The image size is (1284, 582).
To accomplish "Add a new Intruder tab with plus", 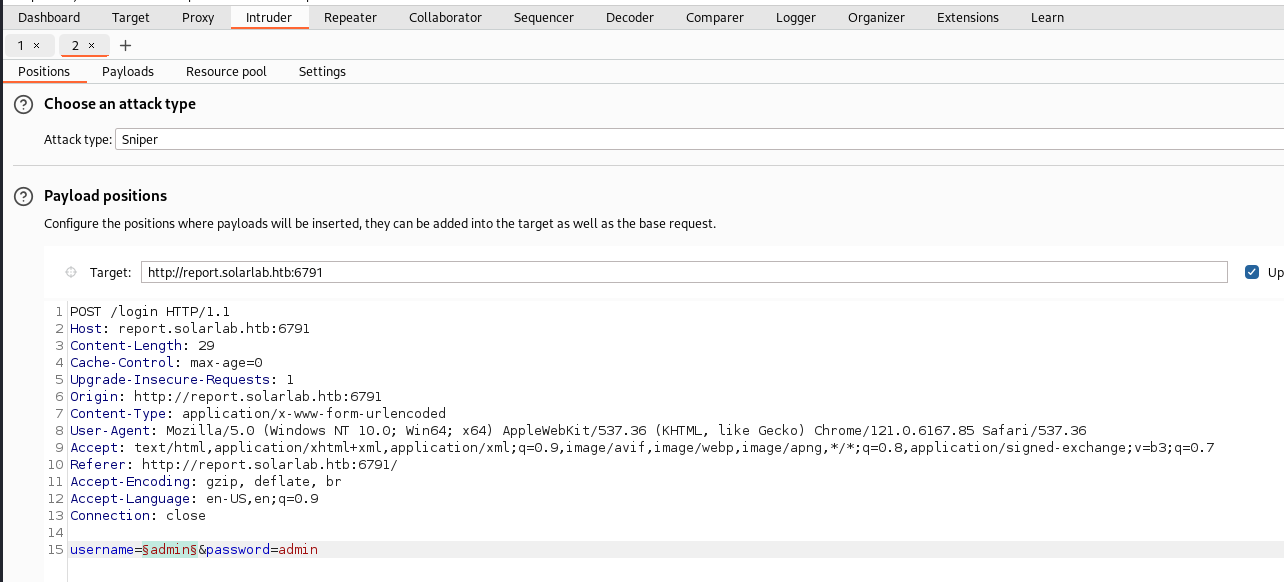I will [125, 46].
